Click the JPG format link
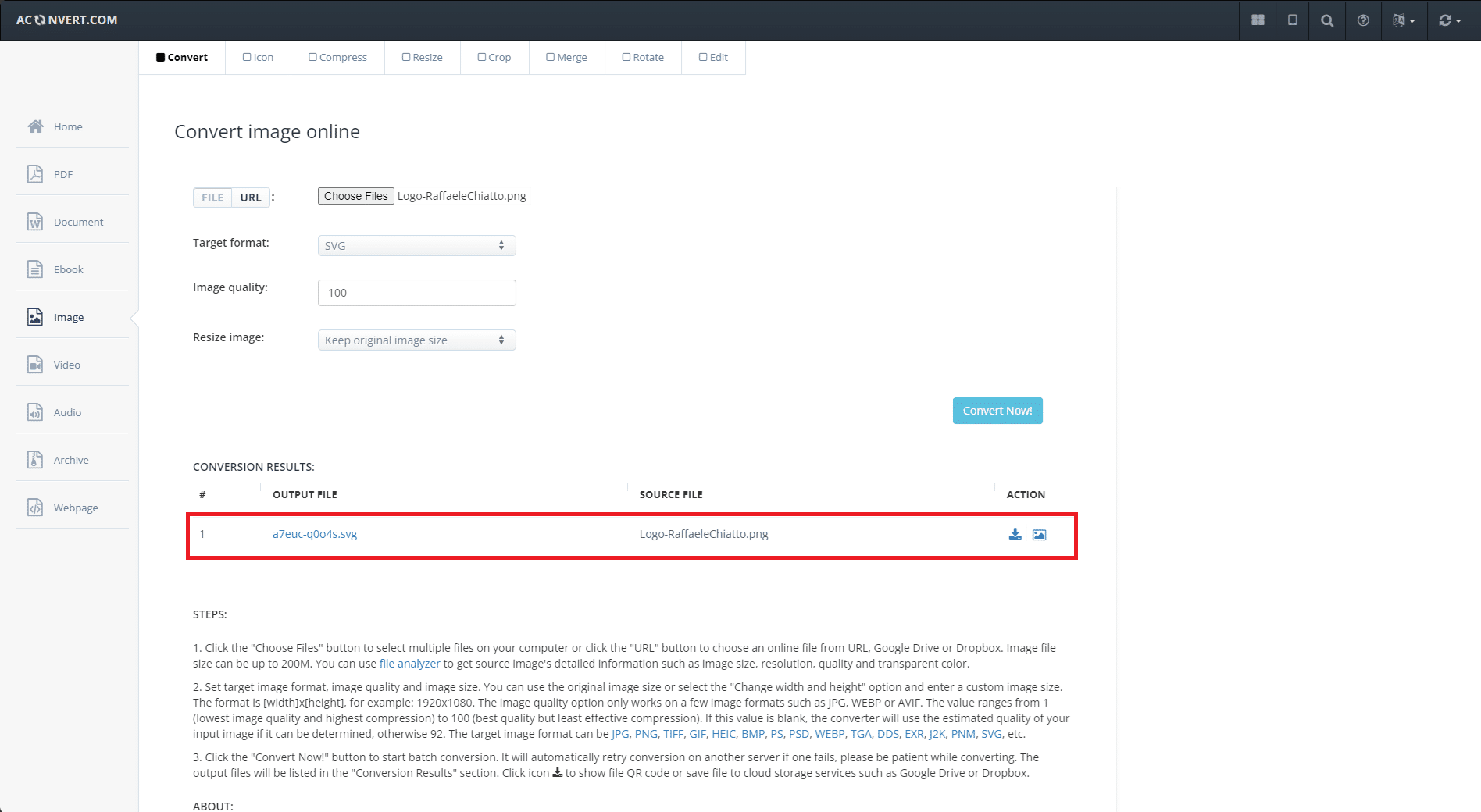The height and width of the screenshot is (812, 1481). 620,734
